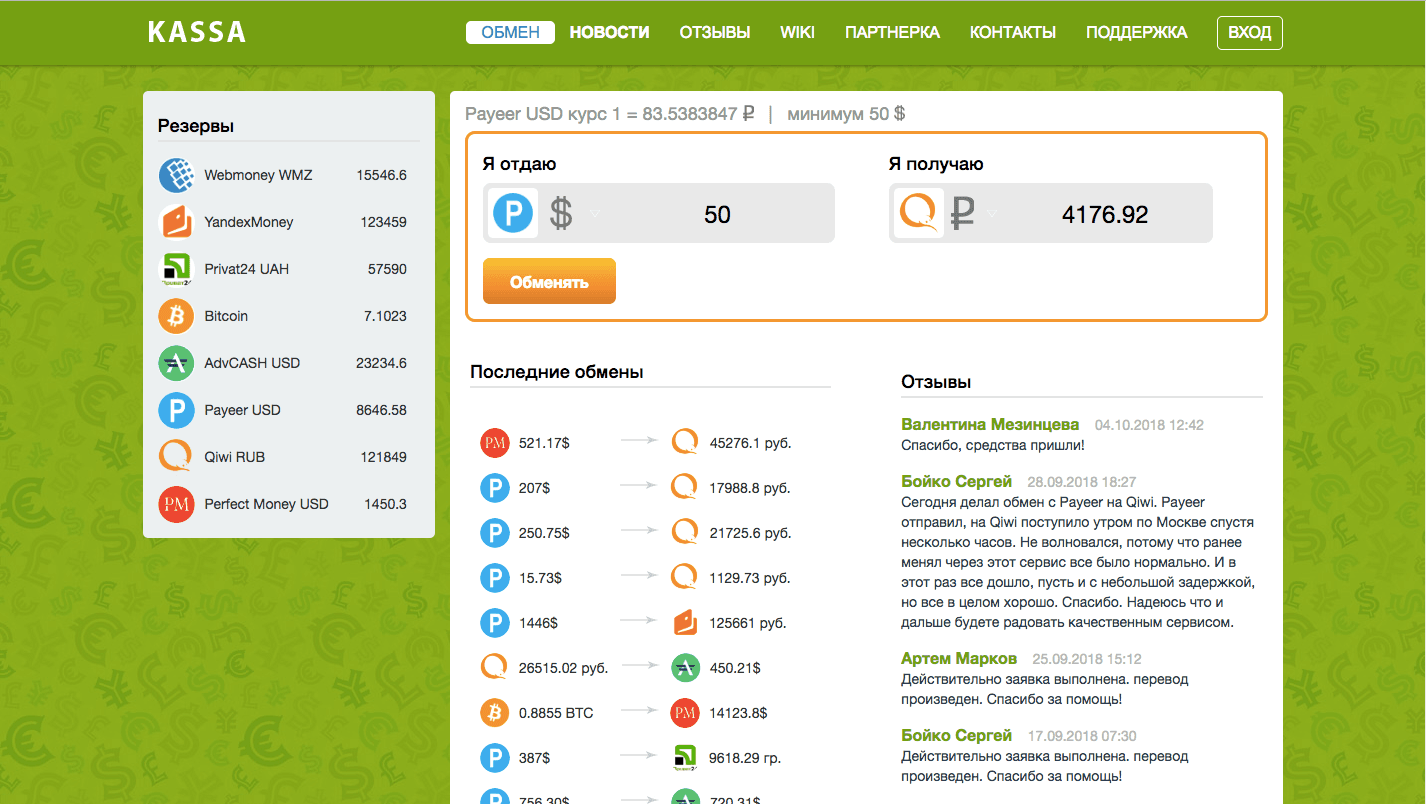Screen dimensions: 1426x804
Task: Select the Perfect Money USD icon
Action: click(176, 504)
